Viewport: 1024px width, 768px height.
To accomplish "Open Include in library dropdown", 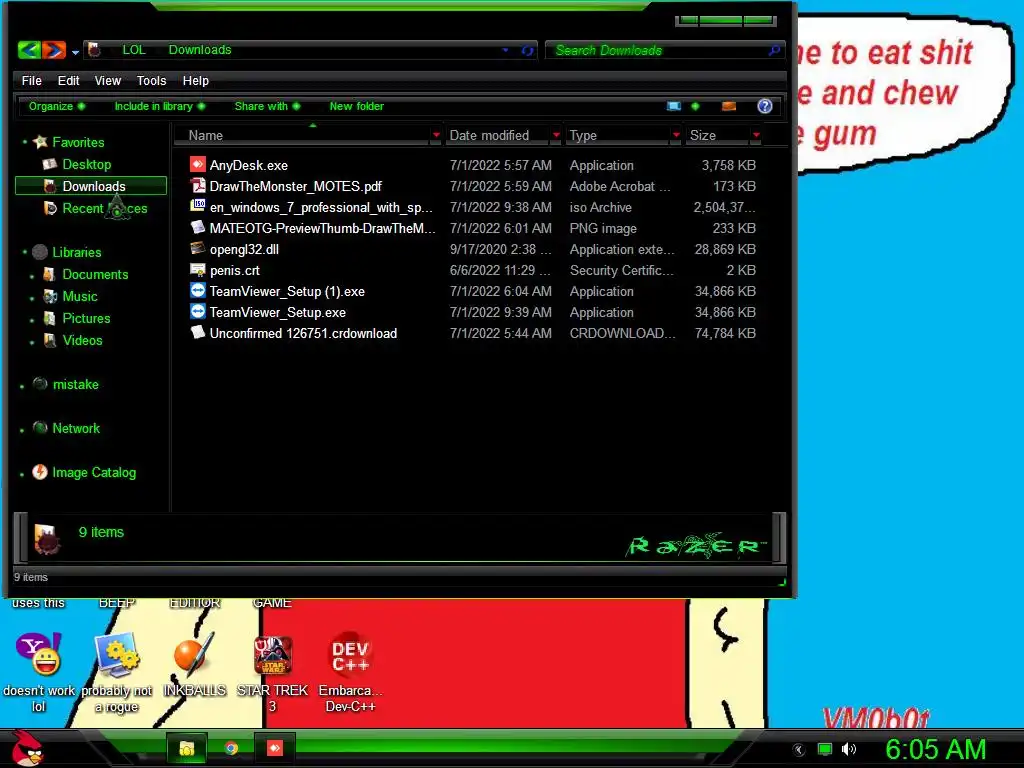I will click(159, 106).
